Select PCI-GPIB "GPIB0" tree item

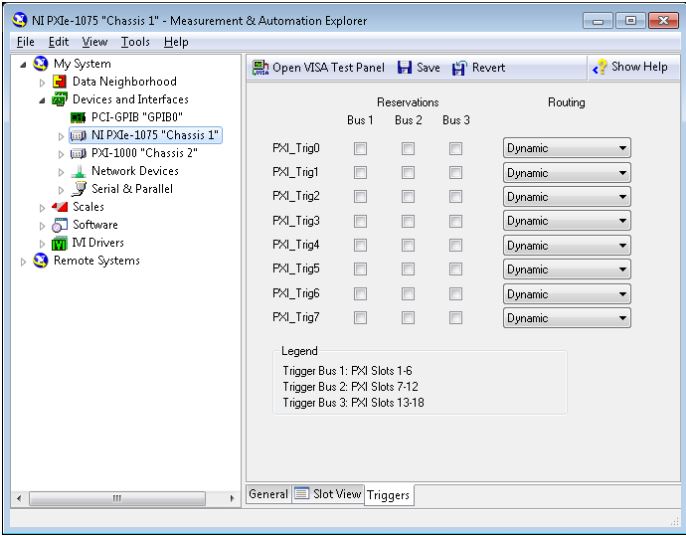(x=136, y=117)
